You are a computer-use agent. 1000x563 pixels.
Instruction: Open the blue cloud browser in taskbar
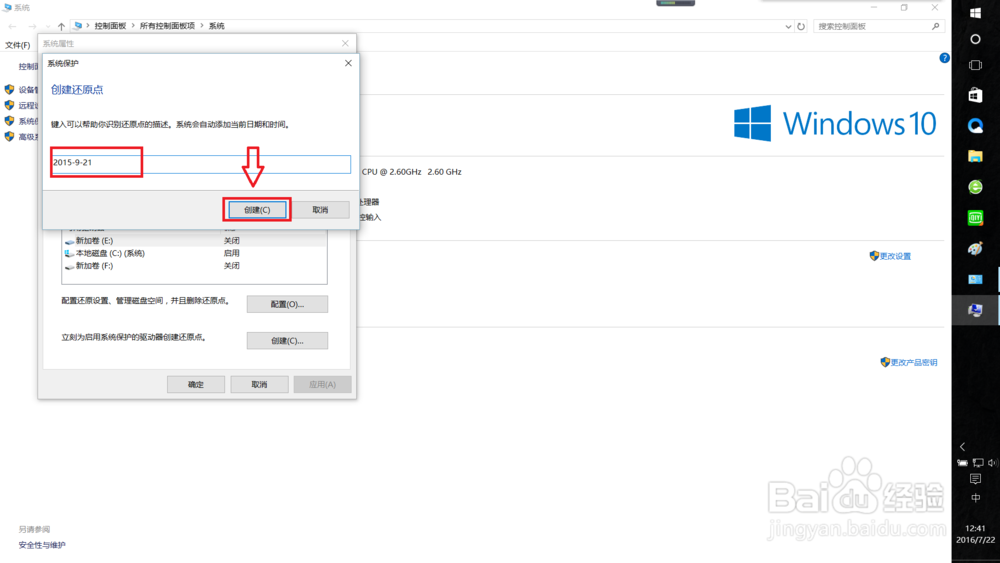[975, 126]
